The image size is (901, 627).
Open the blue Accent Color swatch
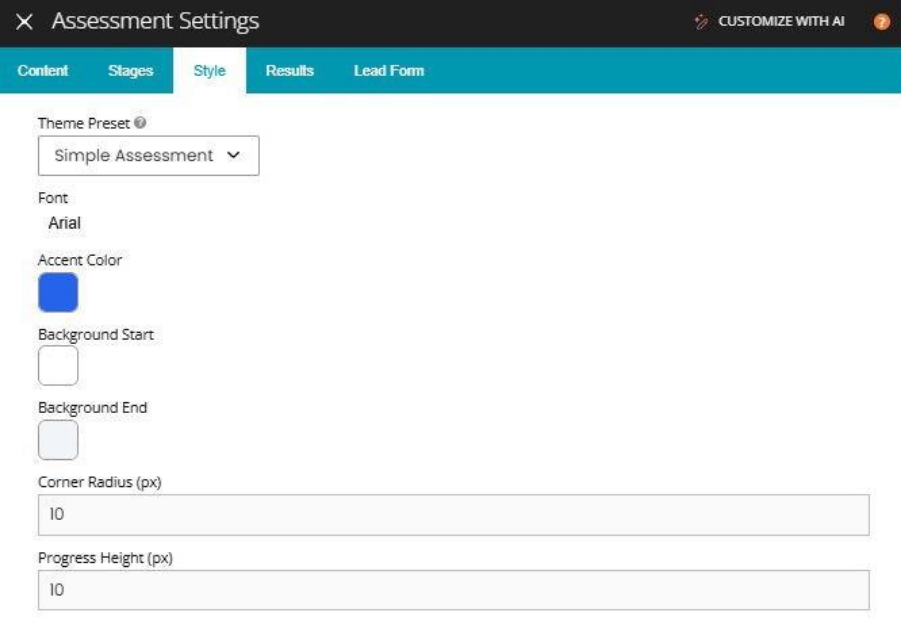click(x=58, y=293)
